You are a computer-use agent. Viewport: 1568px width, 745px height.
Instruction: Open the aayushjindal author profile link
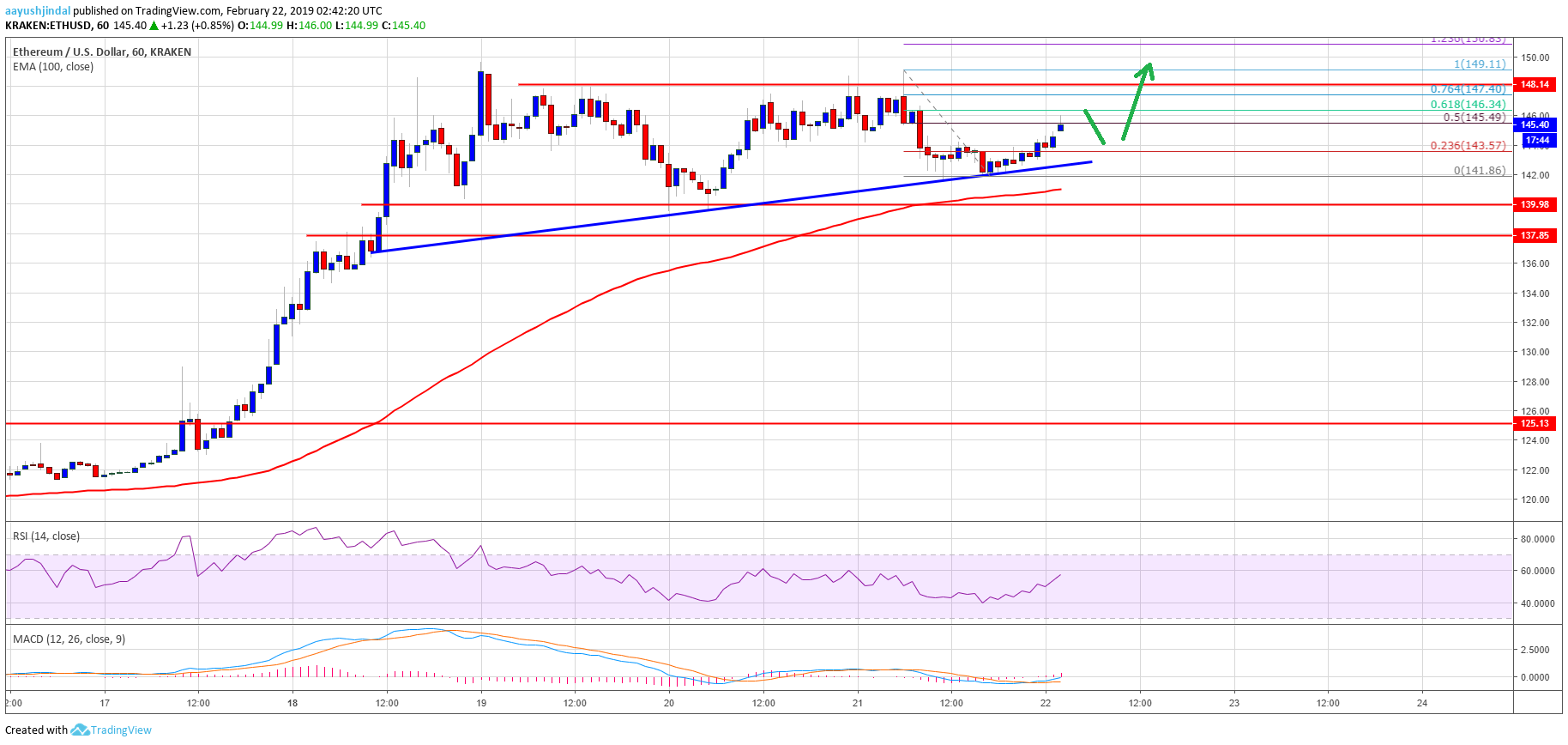pos(38,11)
